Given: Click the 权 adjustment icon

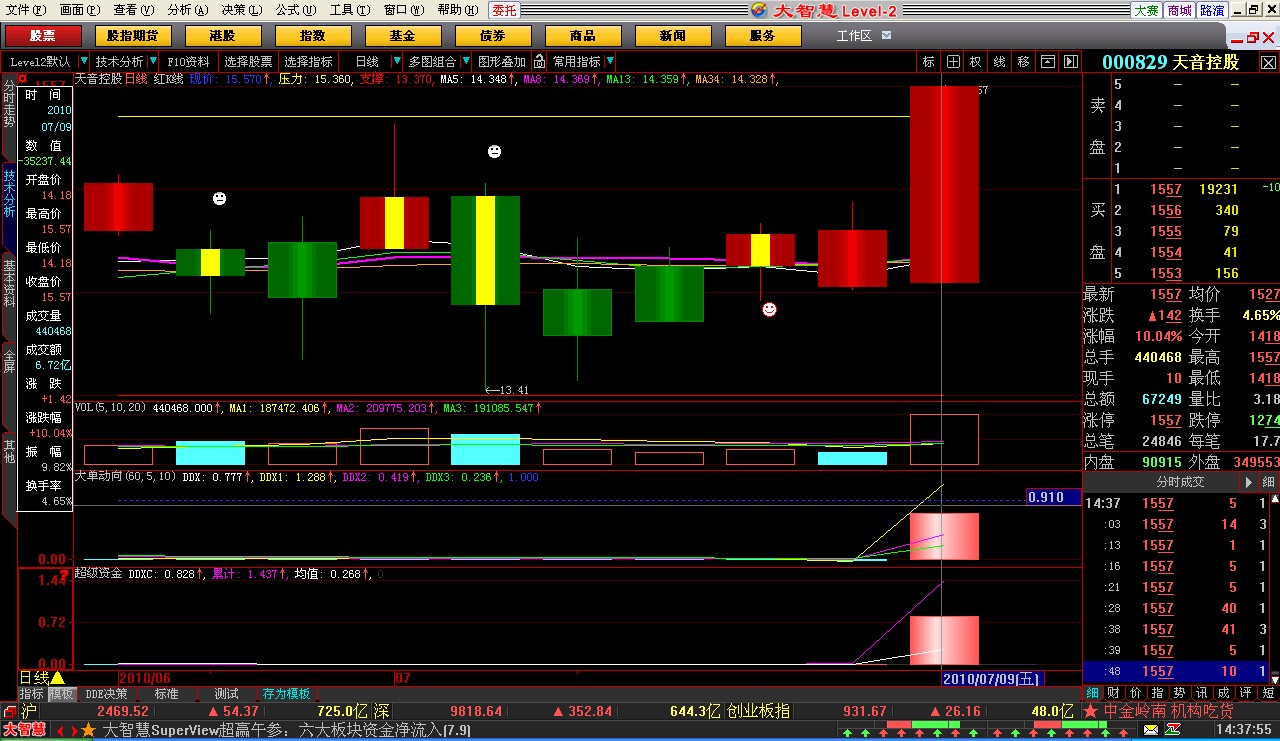Looking at the screenshot, I should click(976, 61).
